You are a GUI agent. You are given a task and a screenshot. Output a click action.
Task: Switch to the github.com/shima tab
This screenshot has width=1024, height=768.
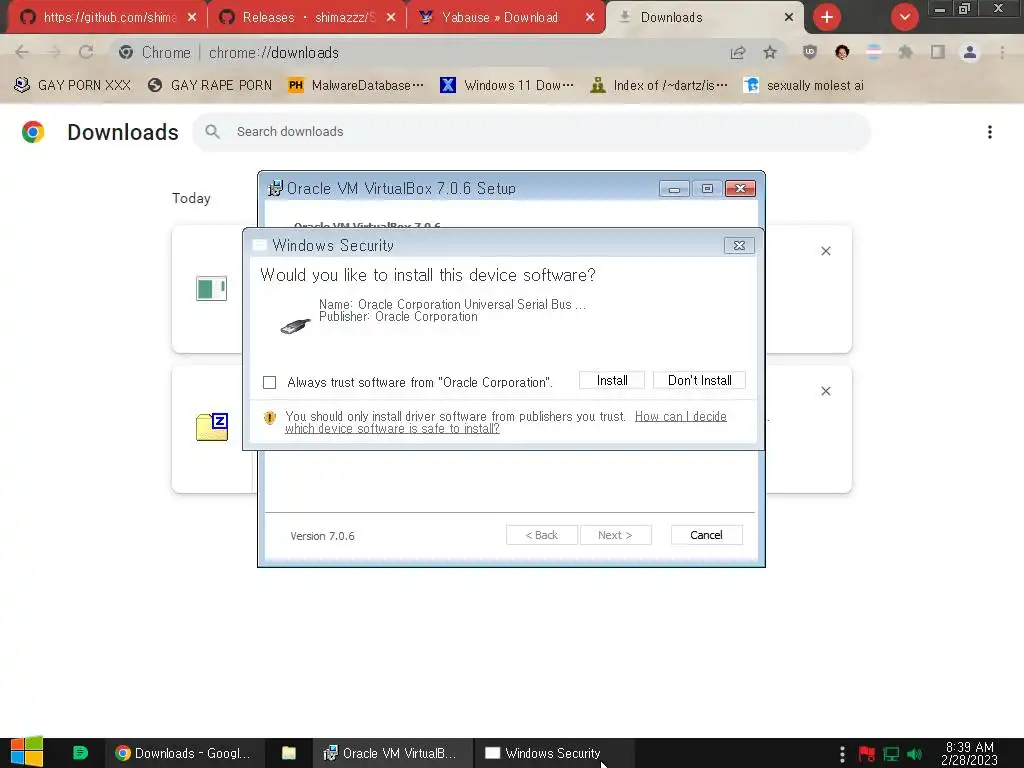pyautogui.click(x=110, y=17)
